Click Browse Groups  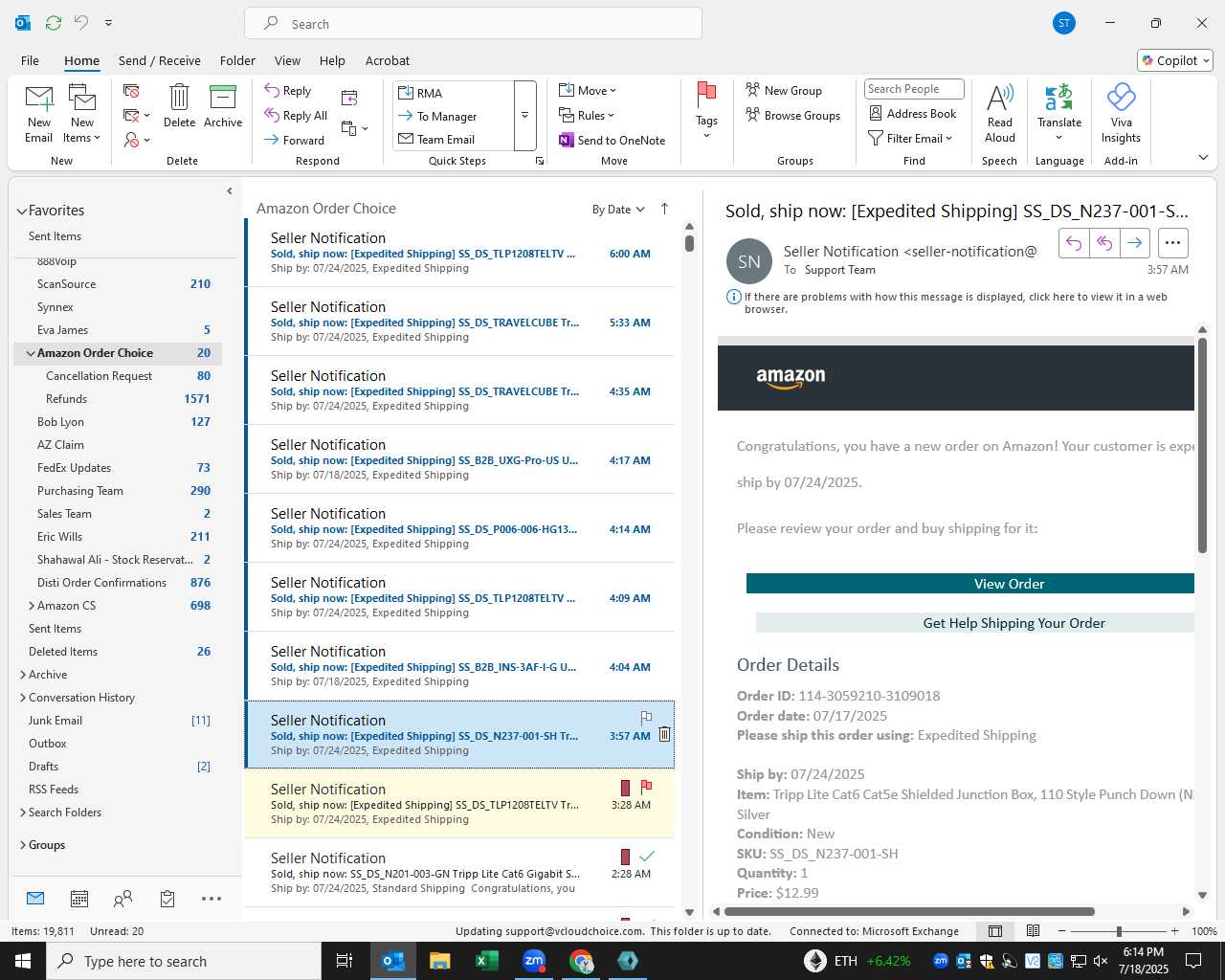792,116
